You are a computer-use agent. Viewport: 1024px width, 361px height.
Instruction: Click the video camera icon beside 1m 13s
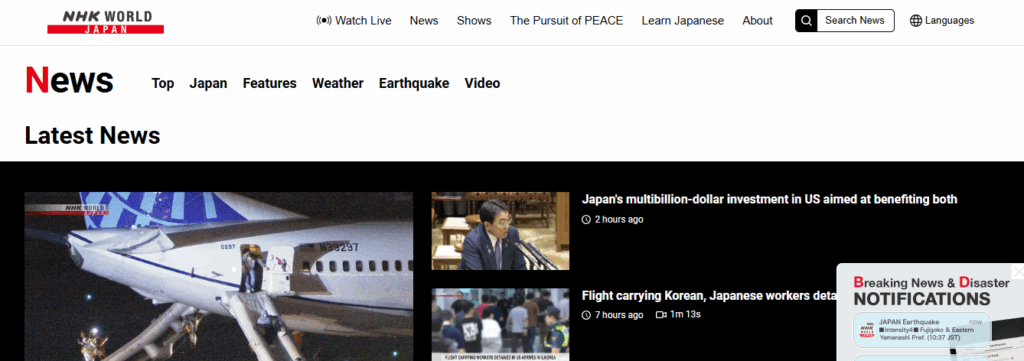[661, 315]
